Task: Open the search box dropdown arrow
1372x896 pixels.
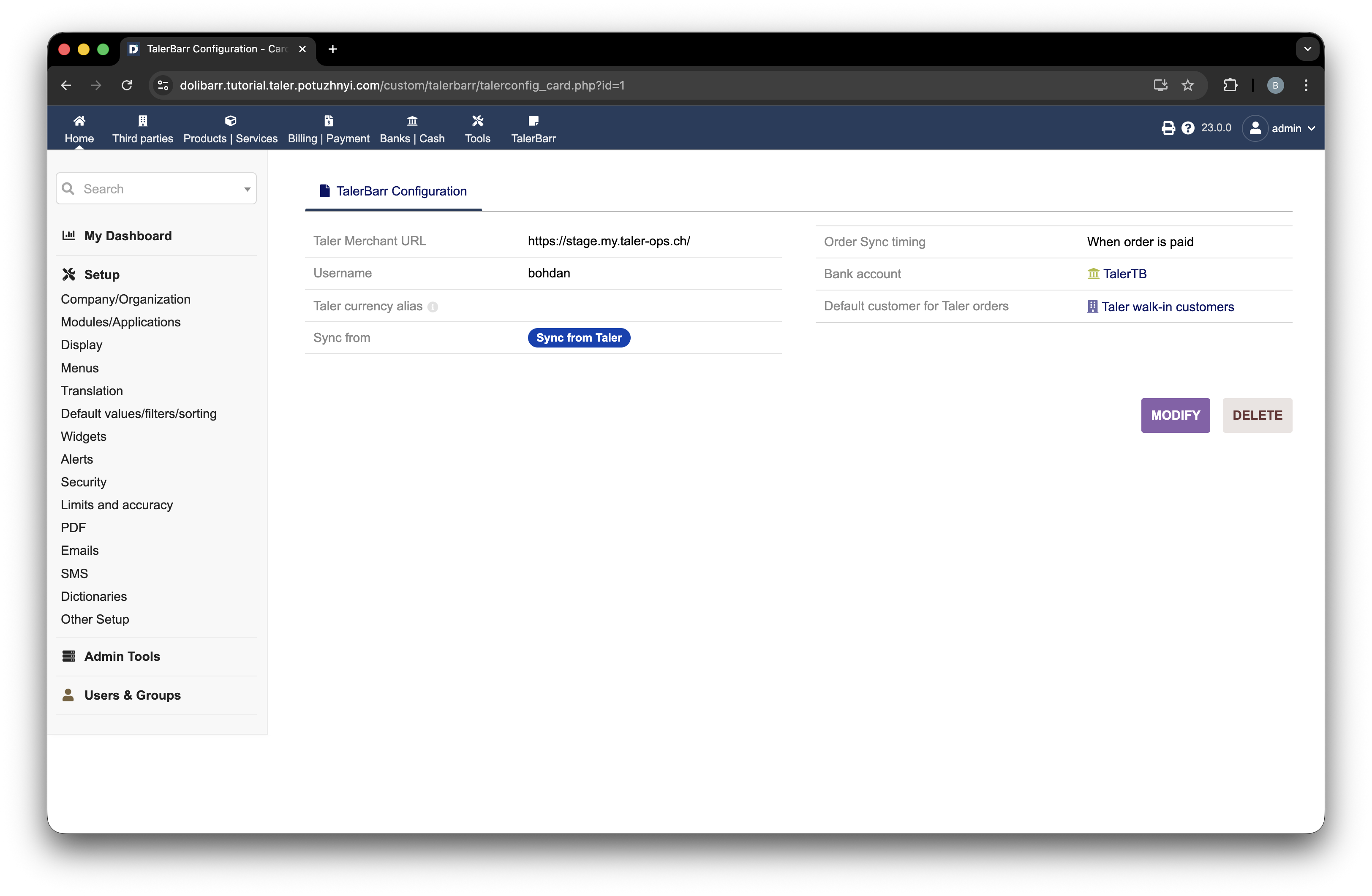Action: pyautogui.click(x=247, y=189)
